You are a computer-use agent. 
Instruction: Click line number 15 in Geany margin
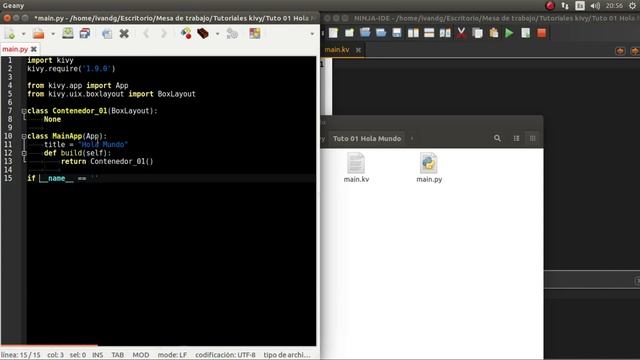8,178
